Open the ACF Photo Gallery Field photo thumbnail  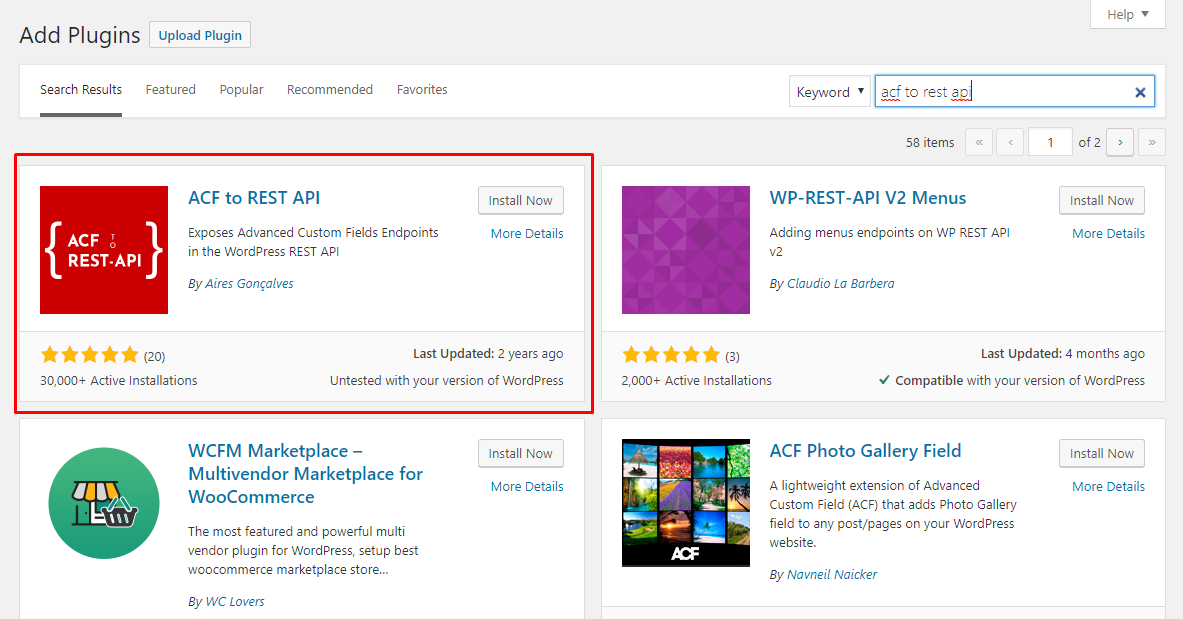[685, 502]
